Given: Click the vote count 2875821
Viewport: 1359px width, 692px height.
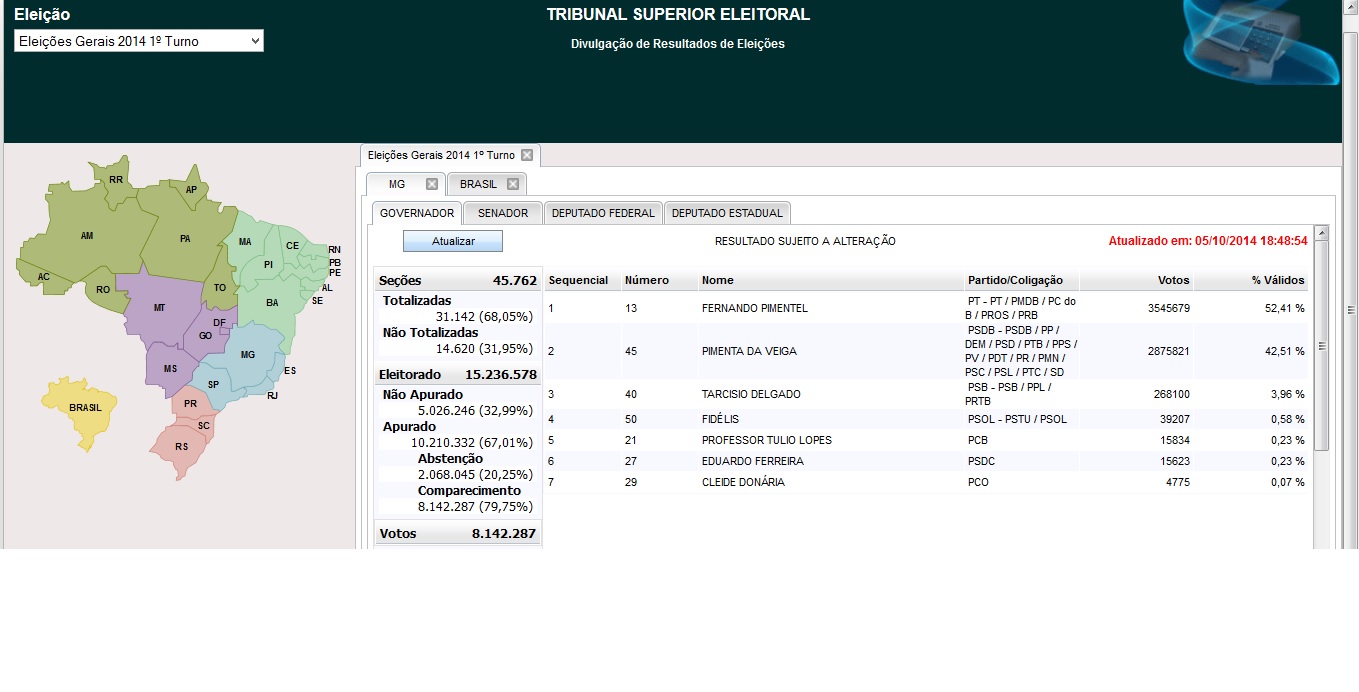Looking at the screenshot, I should 1168,351.
